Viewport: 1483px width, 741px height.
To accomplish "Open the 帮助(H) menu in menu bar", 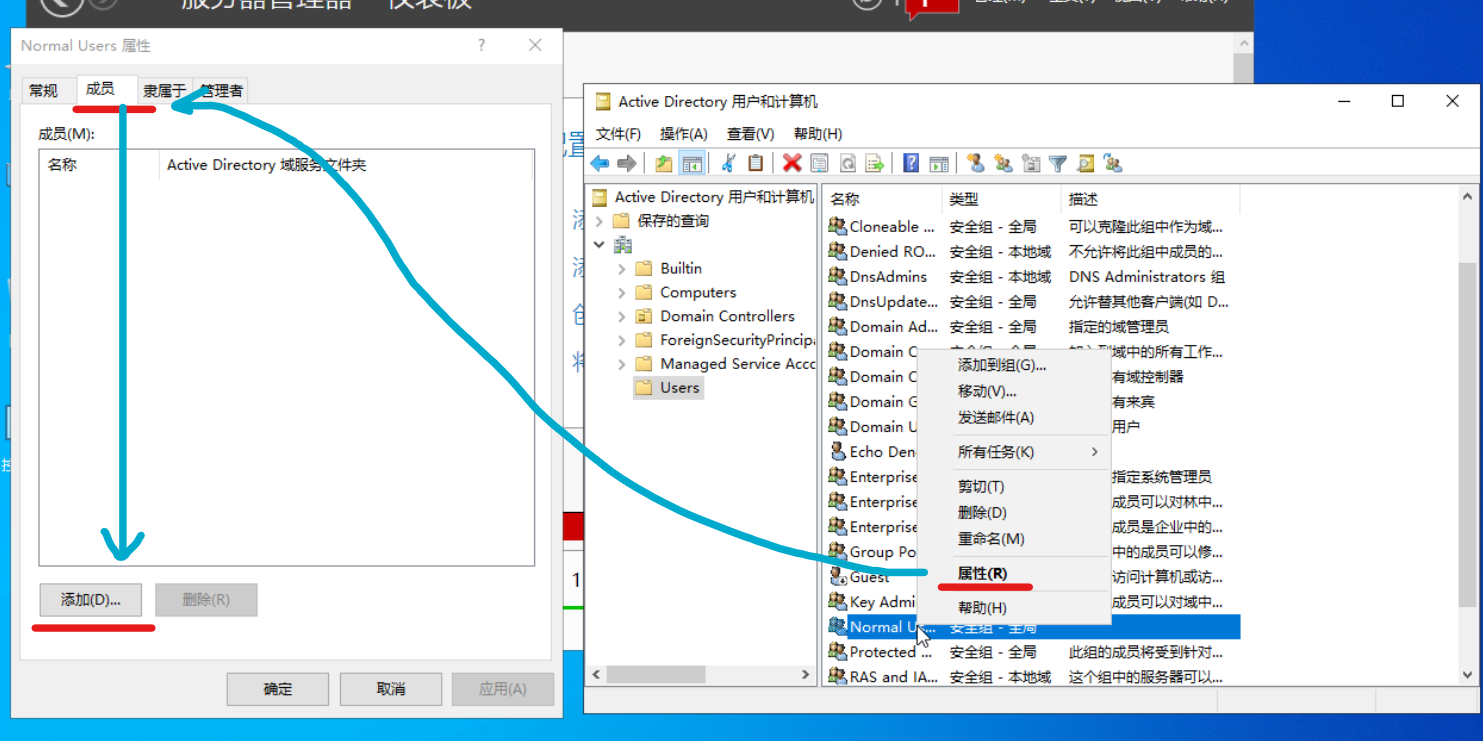I will tap(817, 134).
